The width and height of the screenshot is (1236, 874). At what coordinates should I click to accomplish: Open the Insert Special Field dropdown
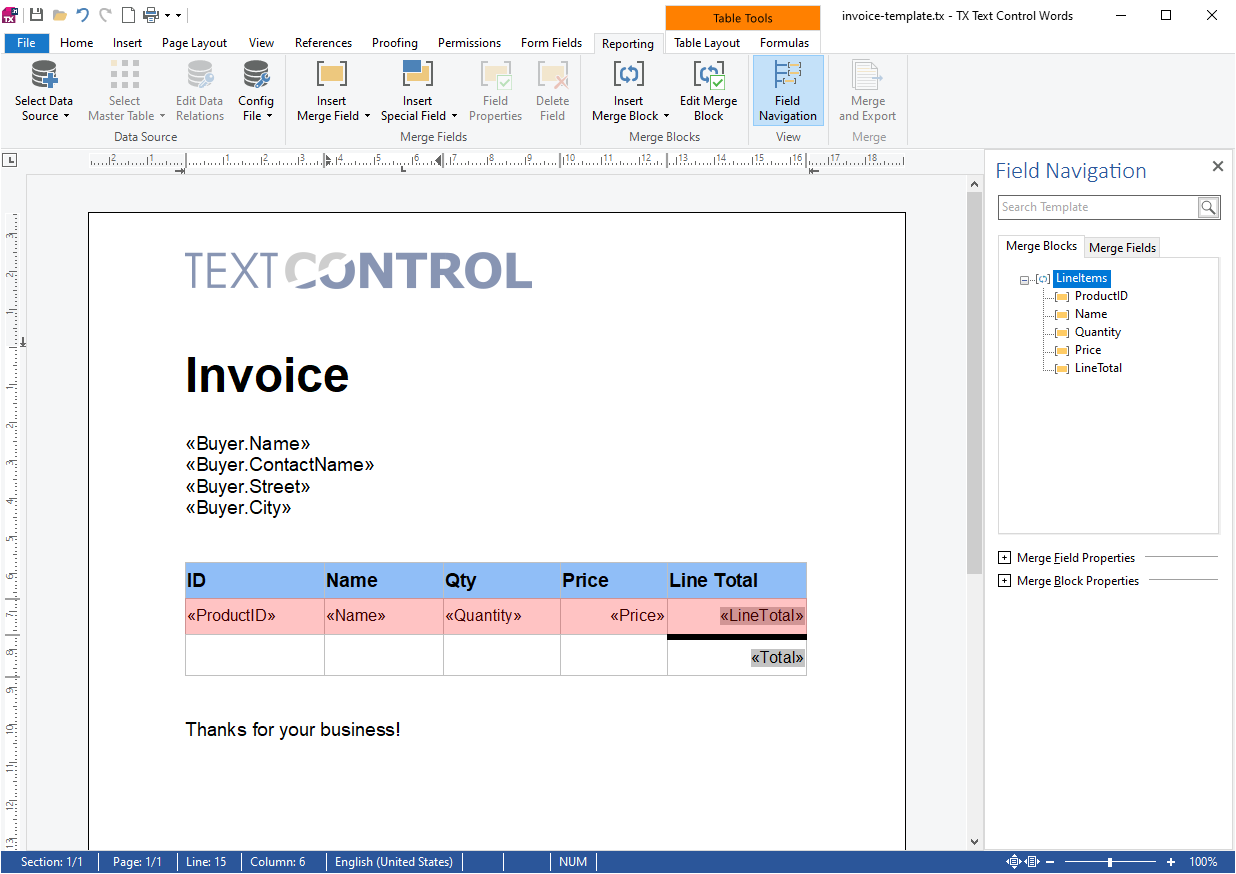(418, 91)
